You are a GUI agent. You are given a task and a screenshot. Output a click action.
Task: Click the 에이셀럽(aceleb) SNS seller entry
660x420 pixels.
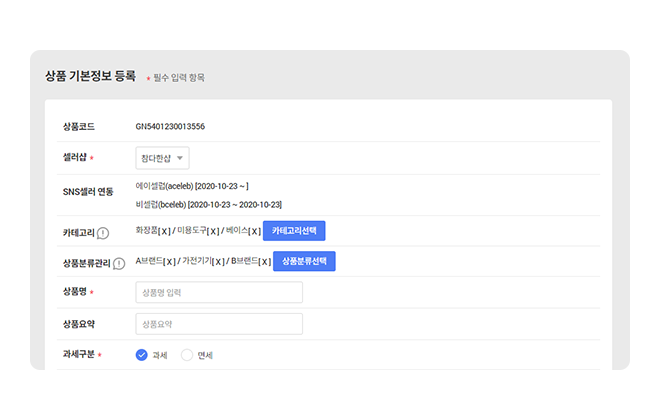coord(192,186)
